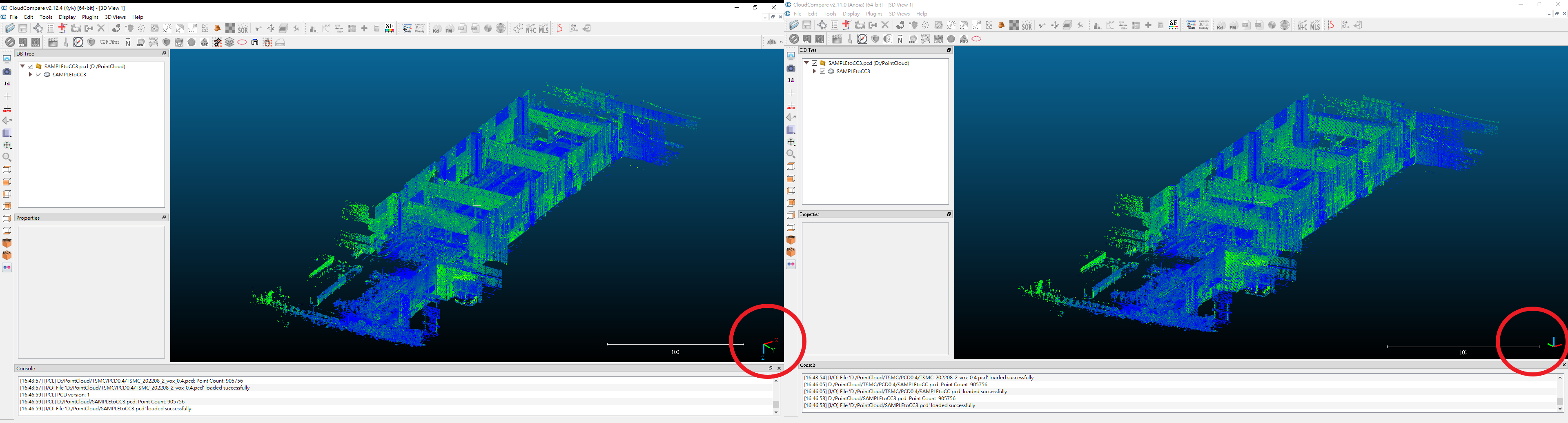This screenshot has width=1568, height=423.
Task: Click Open file icon in left CloudCompare window
Action: point(10,29)
